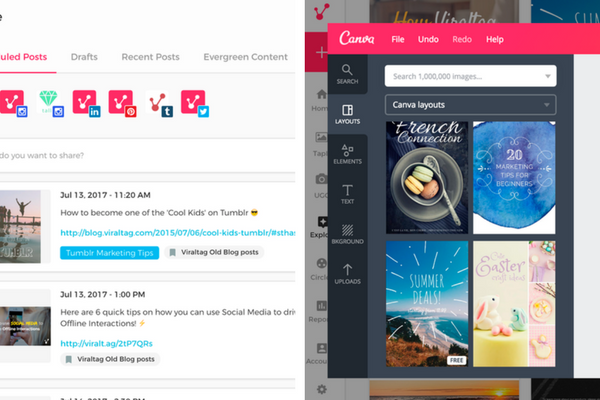Click Viraltag Old Blog posts tag on Tumblr post

(x=214, y=252)
